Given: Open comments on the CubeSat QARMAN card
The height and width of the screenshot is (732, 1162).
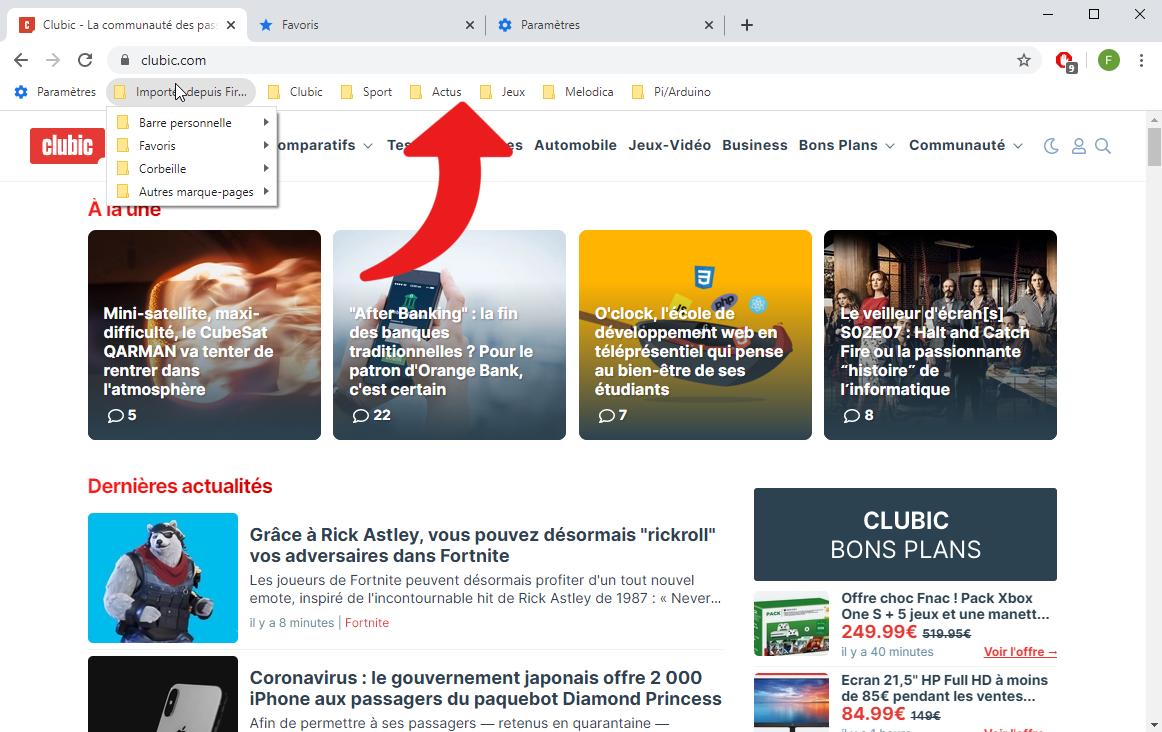Looking at the screenshot, I should pyautogui.click(x=122, y=416).
